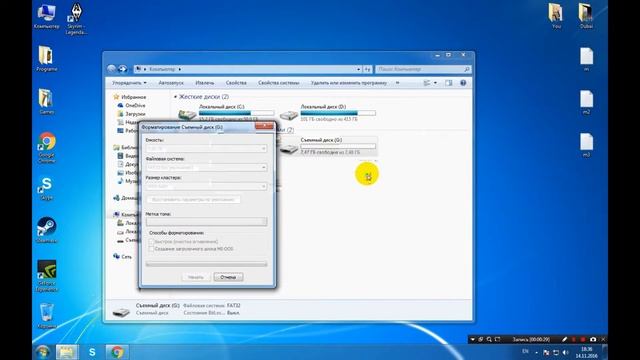Click AutoPlay in the Explorer toolbar
The image size is (640, 360).
tap(171, 83)
